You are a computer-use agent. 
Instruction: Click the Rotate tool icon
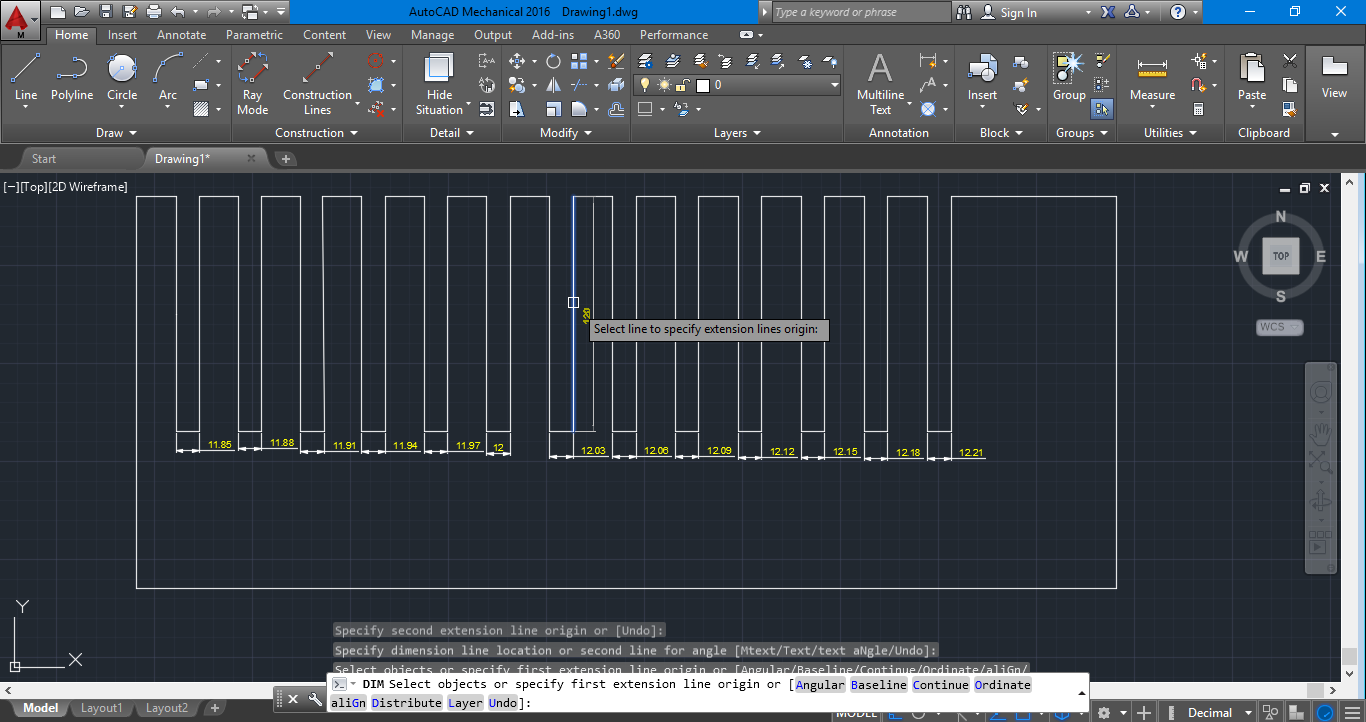(553, 61)
